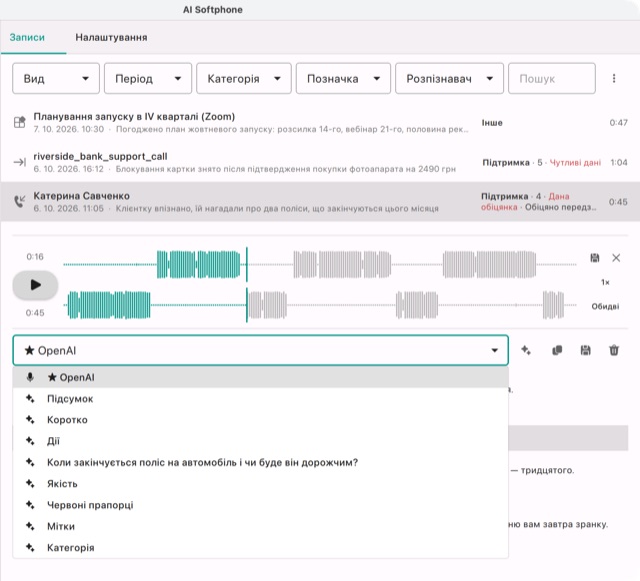This screenshot has width=640, height=581.
Task: Click the sparkle icon beside Дії
Action: pyautogui.click(x=30, y=441)
